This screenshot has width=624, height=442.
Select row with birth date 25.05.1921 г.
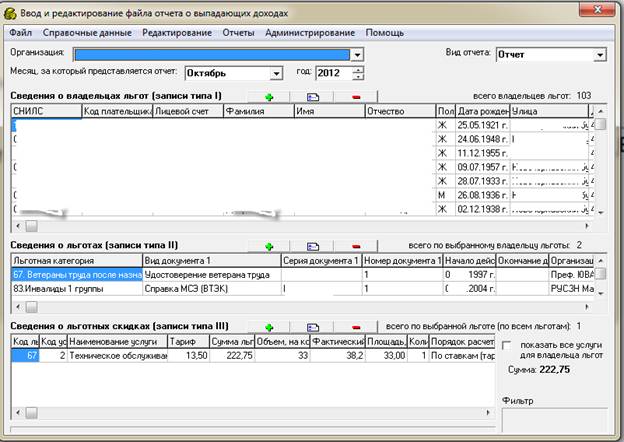tap(303, 125)
